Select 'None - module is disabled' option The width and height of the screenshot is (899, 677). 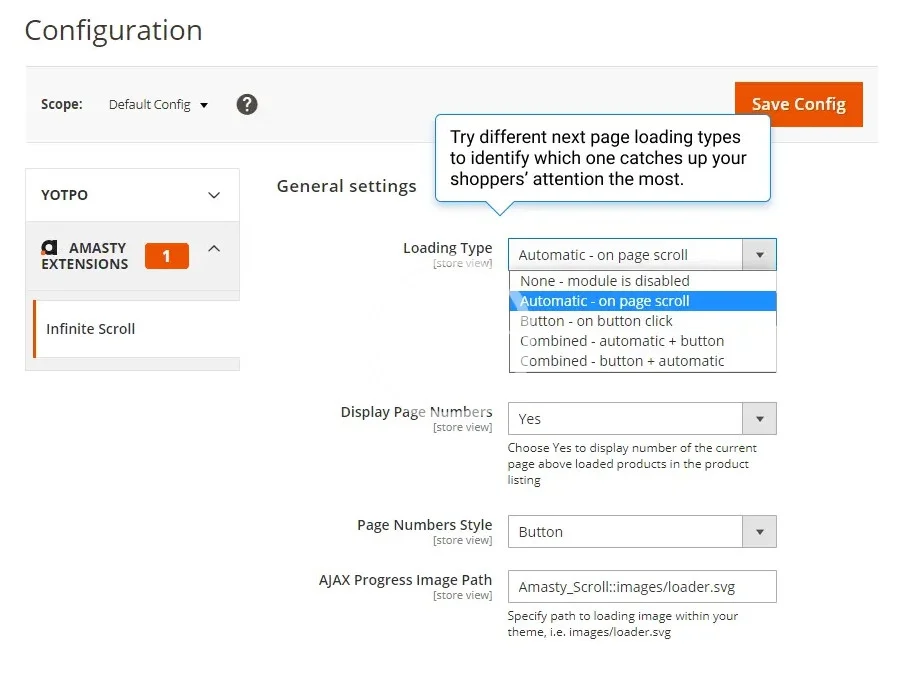[x=604, y=281]
